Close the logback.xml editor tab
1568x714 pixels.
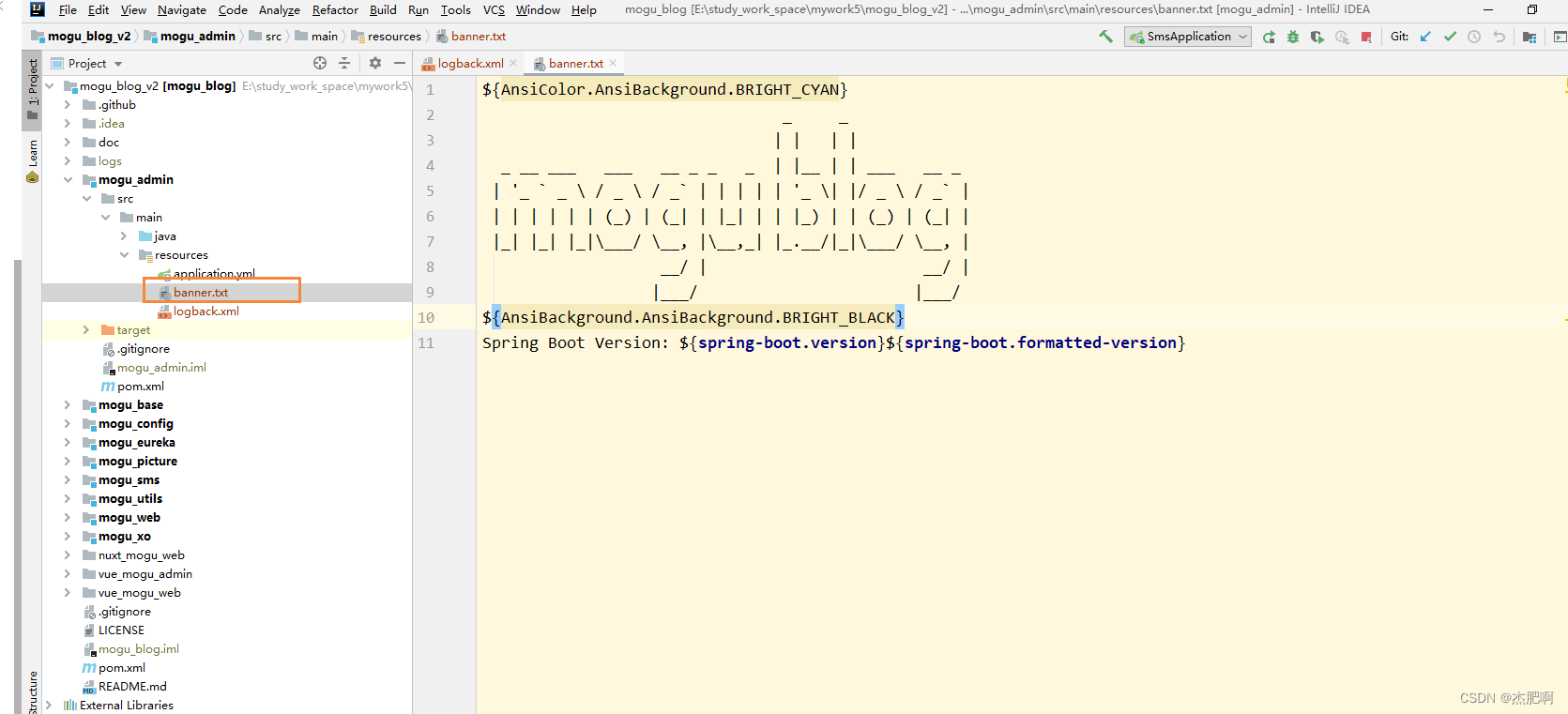[x=513, y=63]
